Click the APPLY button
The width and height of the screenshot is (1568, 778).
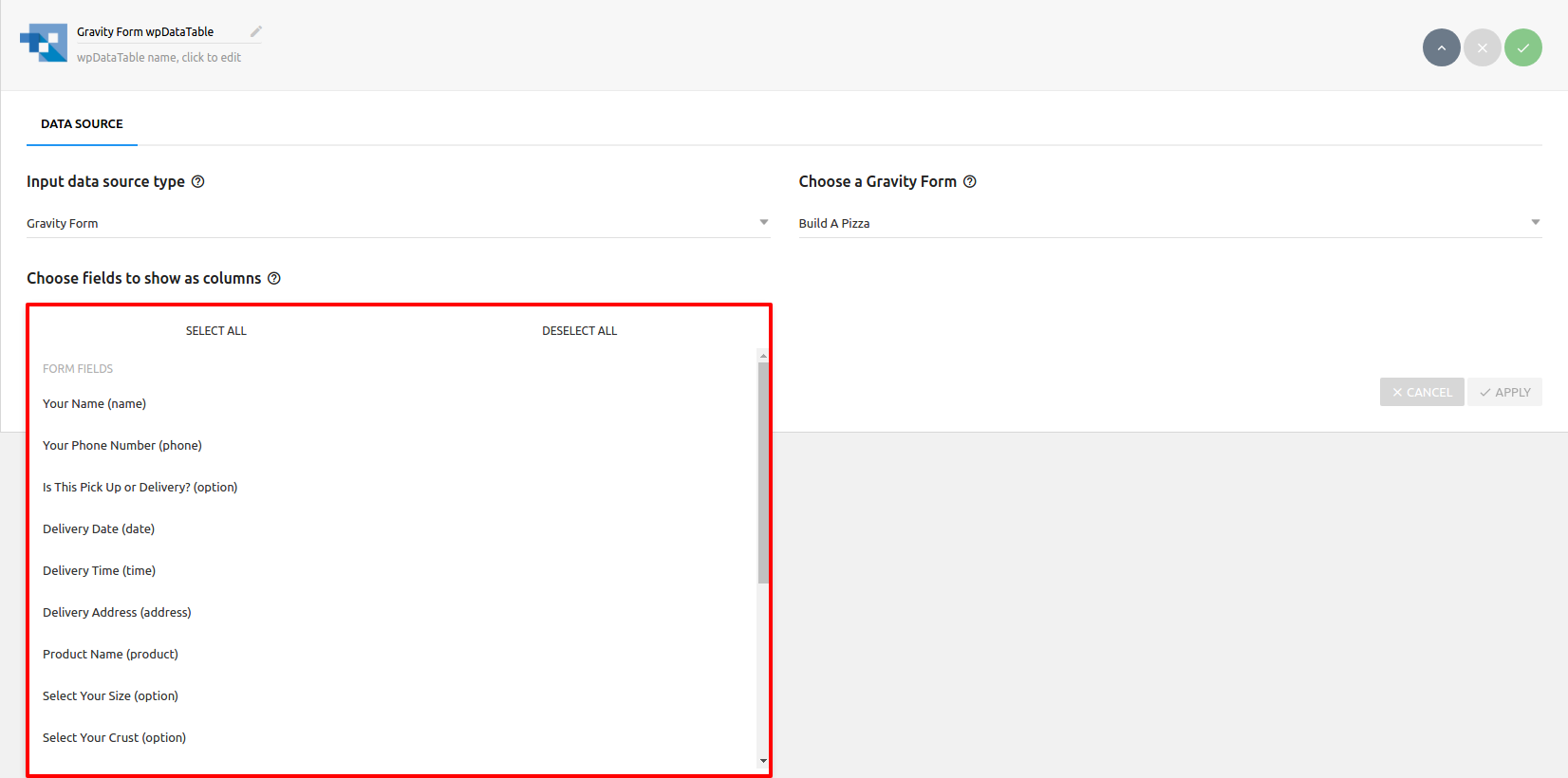tap(1504, 392)
